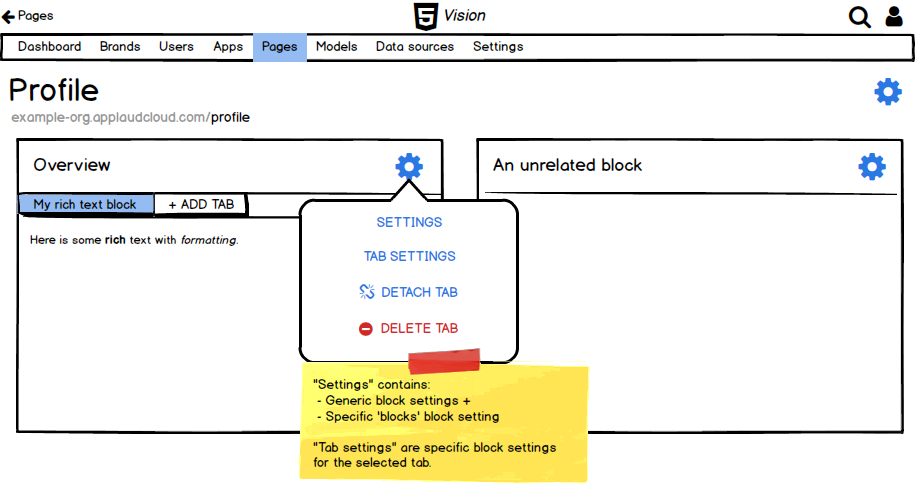Viewport: 915px width, 483px height.
Task: Navigate to Models
Action: pyautogui.click(x=336, y=47)
